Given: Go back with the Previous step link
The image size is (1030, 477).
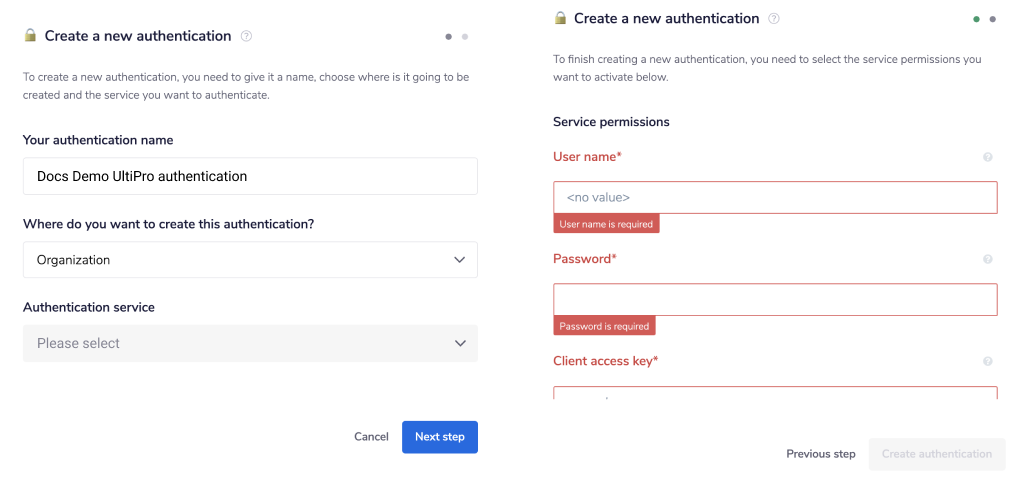Looking at the screenshot, I should coord(821,454).
